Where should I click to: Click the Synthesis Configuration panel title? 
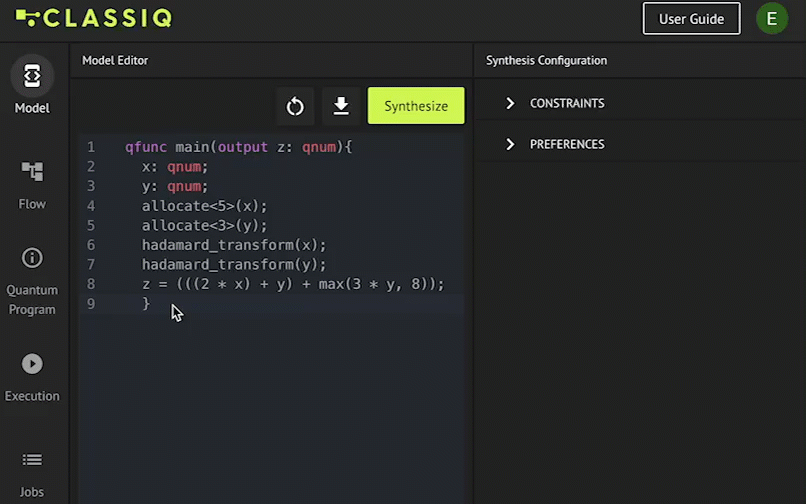[546, 61]
